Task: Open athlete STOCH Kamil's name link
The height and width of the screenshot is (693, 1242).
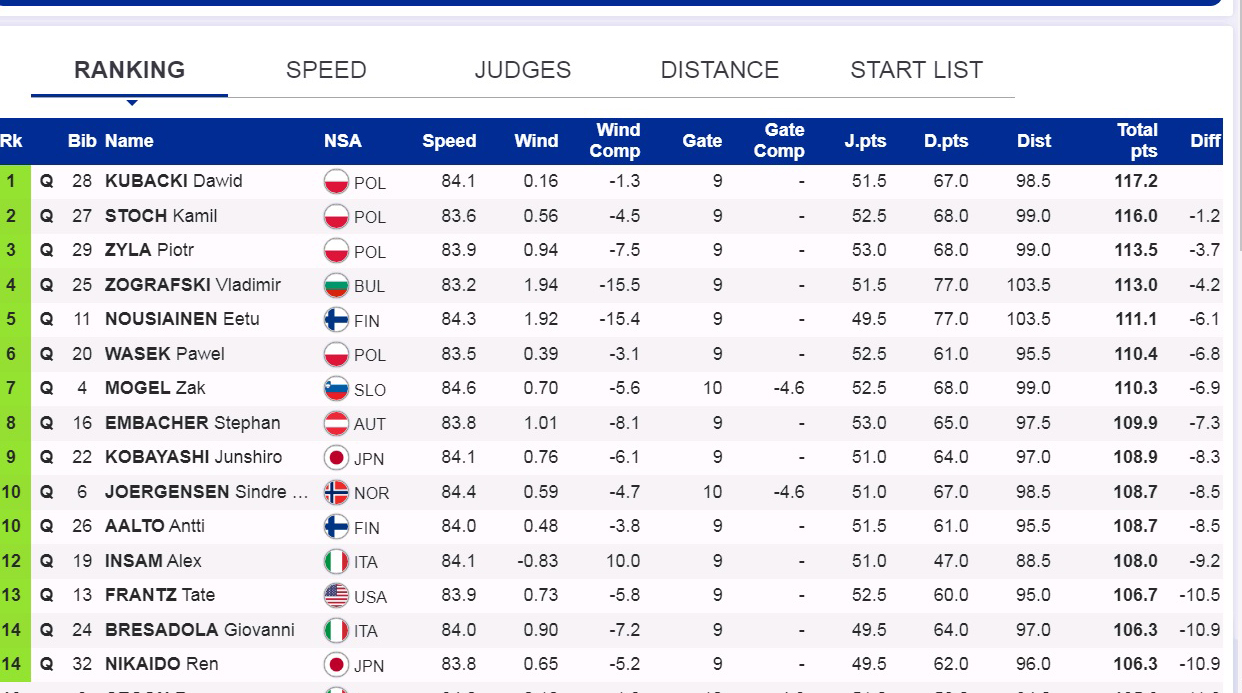Action: tap(161, 216)
